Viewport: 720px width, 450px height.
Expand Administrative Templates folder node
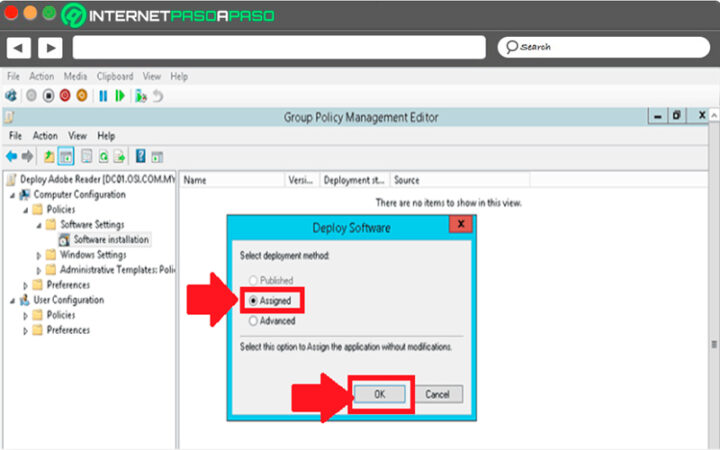click(40, 270)
